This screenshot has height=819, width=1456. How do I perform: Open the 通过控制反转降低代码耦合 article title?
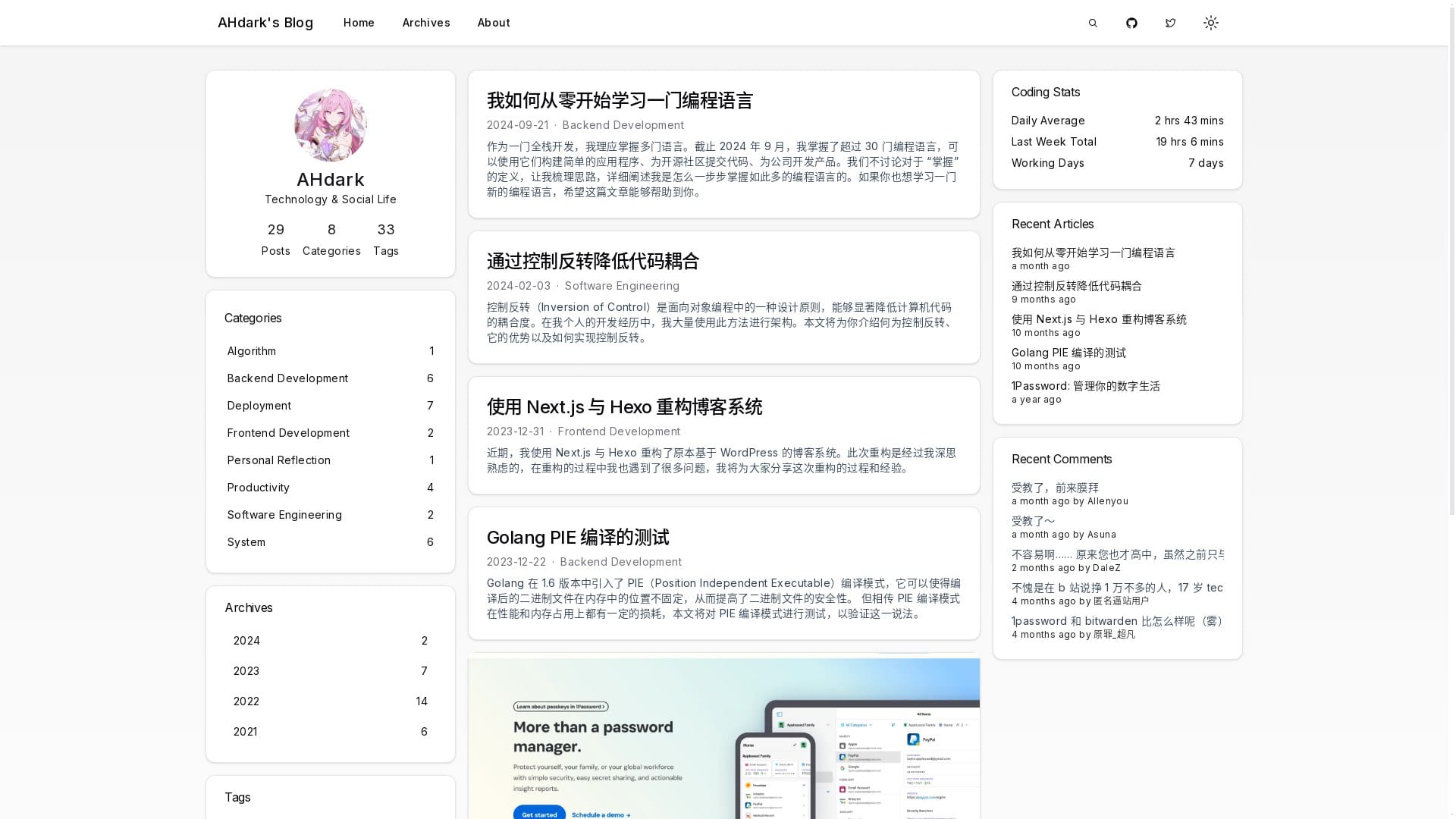click(592, 262)
